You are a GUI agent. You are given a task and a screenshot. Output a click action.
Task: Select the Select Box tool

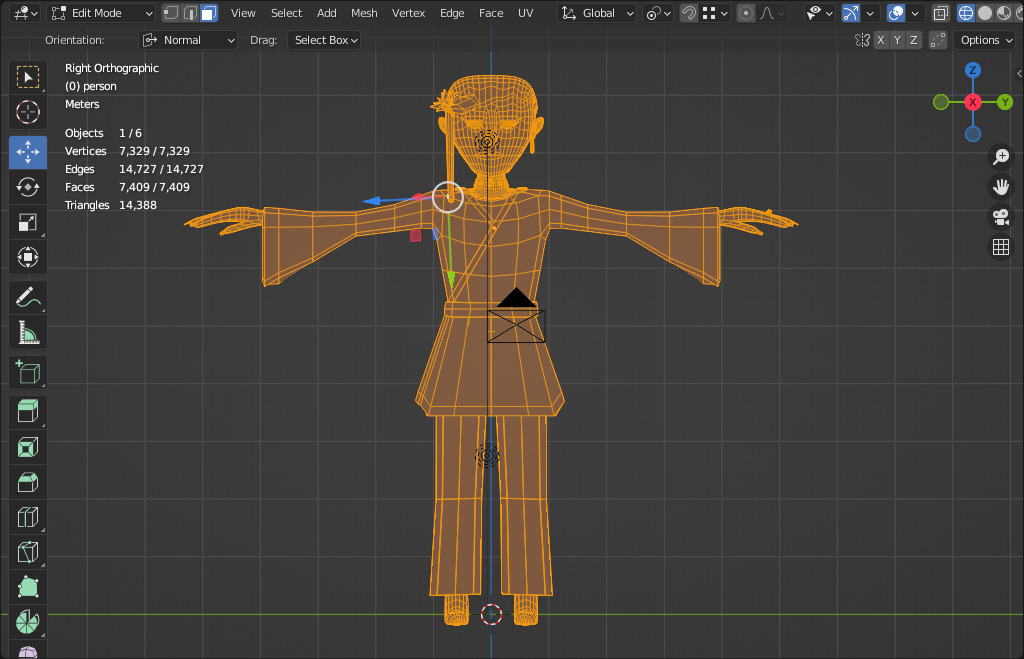tap(27, 78)
